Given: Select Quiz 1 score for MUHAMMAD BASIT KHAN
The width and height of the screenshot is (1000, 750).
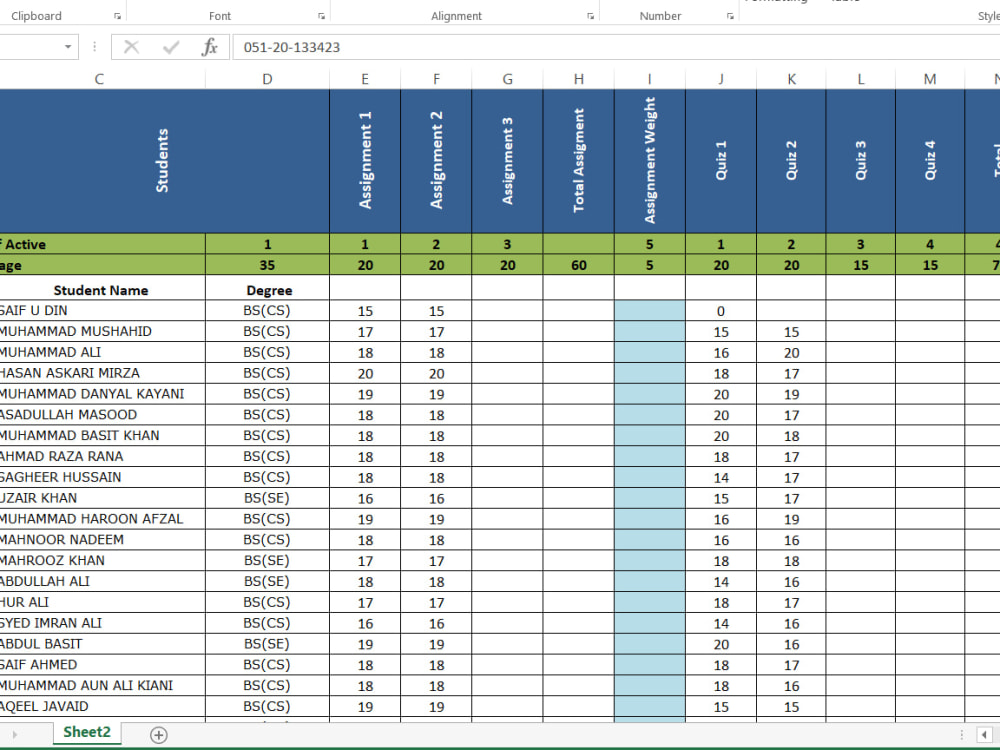Looking at the screenshot, I should (x=721, y=436).
